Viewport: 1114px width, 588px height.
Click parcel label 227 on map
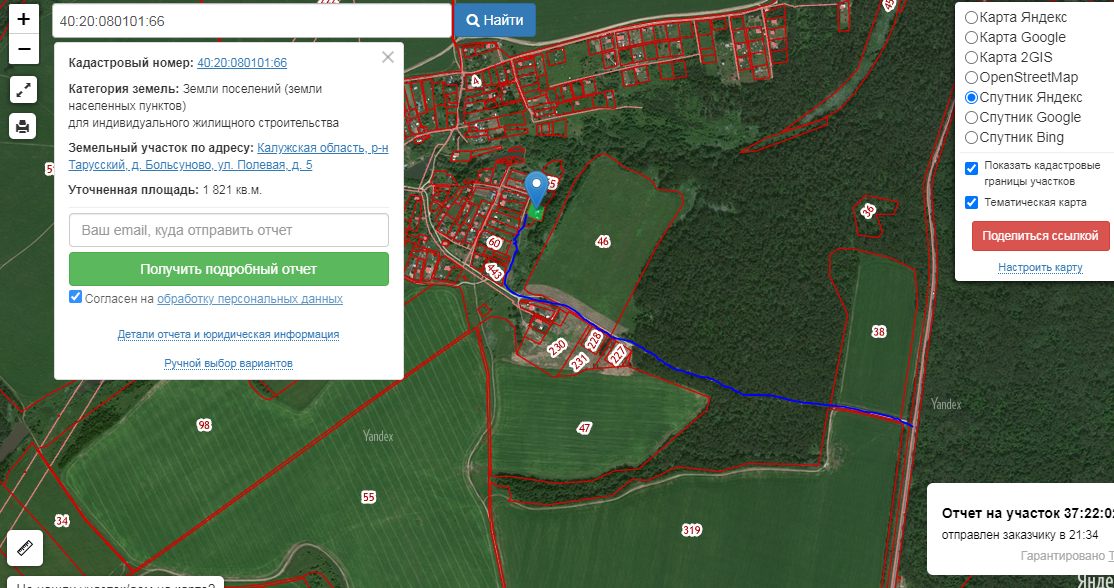click(618, 354)
